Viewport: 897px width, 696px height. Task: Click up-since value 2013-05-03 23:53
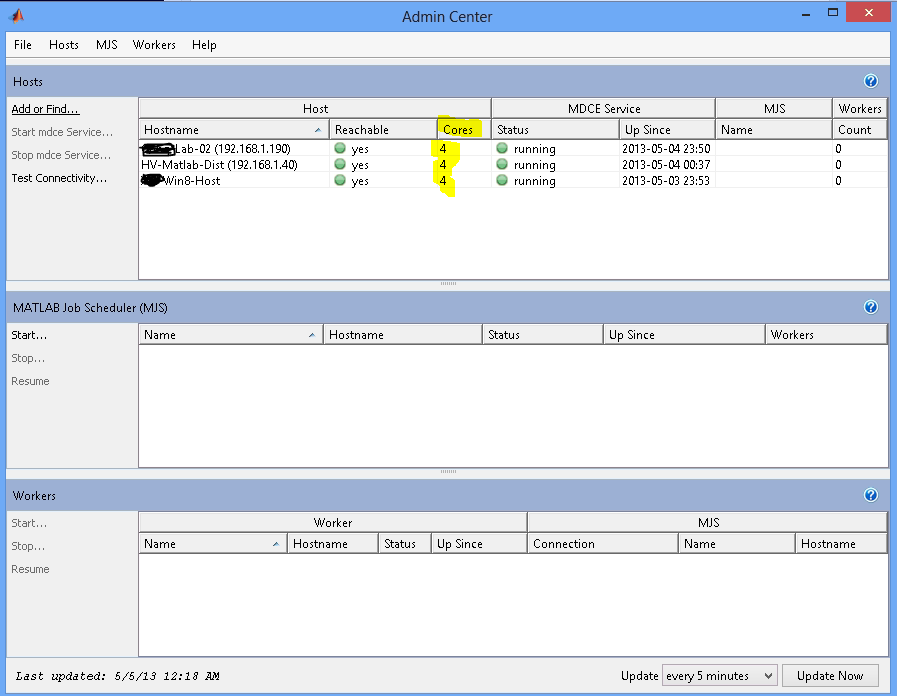coord(666,180)
